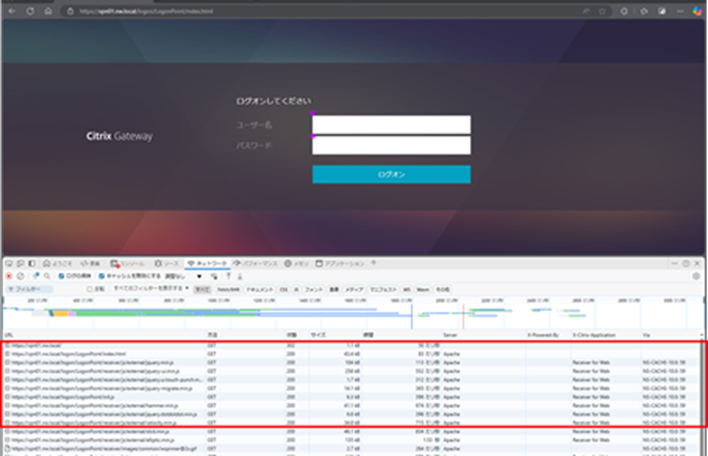Click the フィルター text field
This screenshot has width=708, height=456.
click(29, 289)
